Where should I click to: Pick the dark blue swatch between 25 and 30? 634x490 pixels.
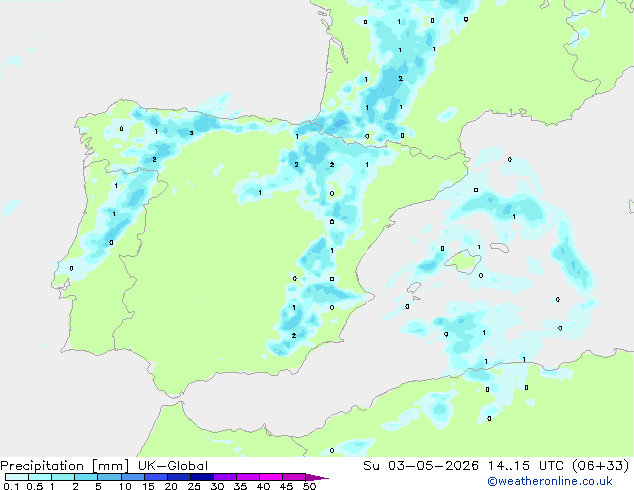coord(202,477)
